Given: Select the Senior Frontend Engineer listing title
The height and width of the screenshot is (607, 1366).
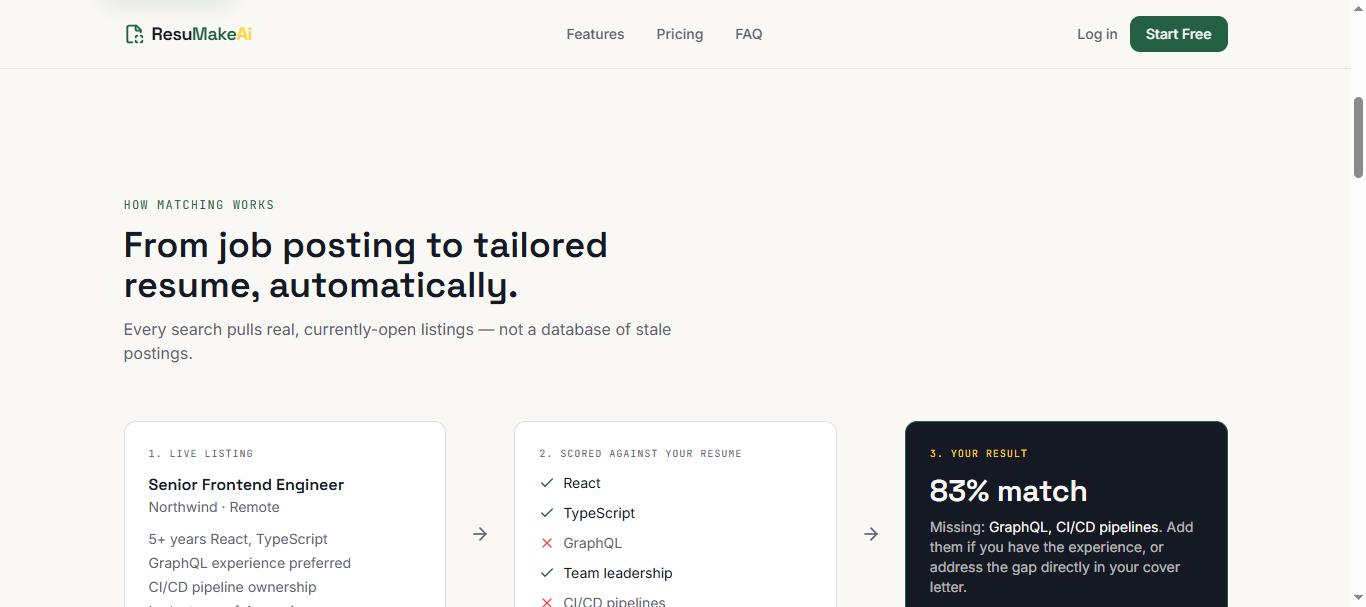Looking at the screenshot, I should click(x=246, y=484).
